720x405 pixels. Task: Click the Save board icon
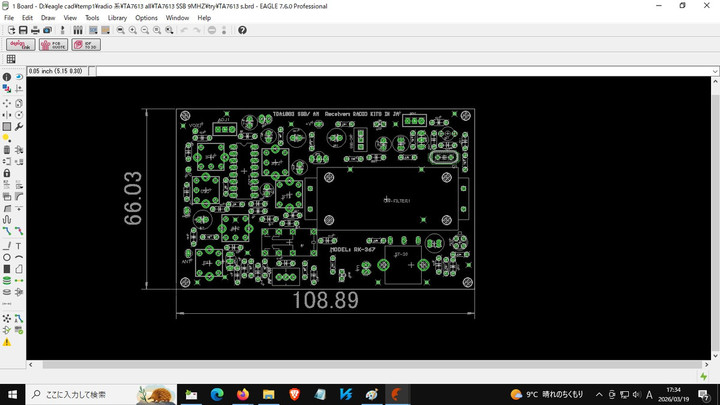click(23, 30)
